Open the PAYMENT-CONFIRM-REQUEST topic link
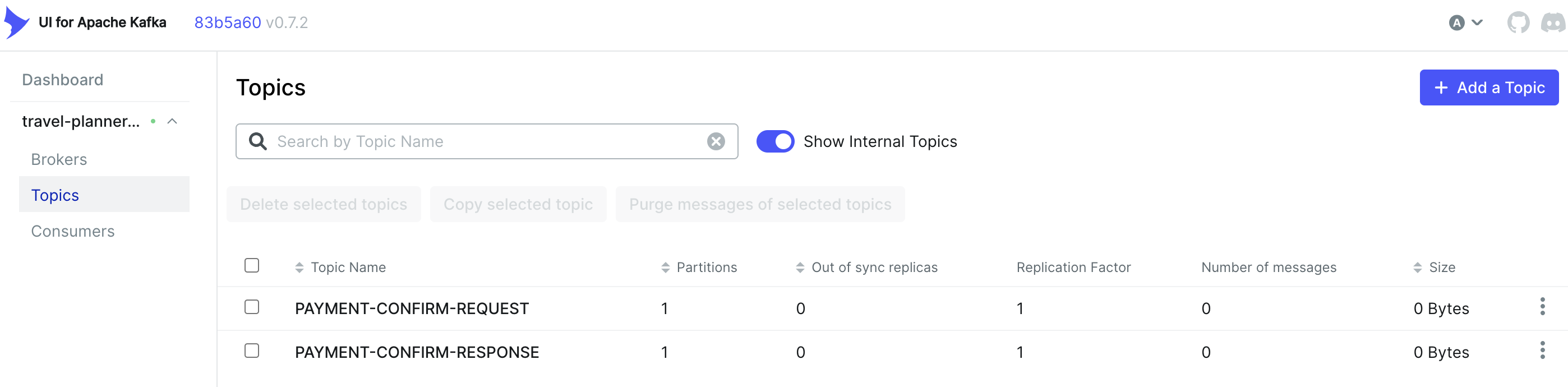The image size is (1568, 387). 412,309
